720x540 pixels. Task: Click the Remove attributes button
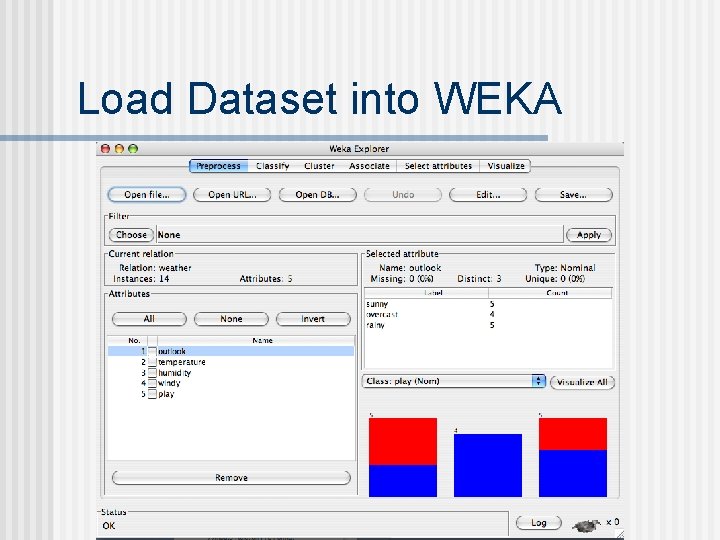231,478
